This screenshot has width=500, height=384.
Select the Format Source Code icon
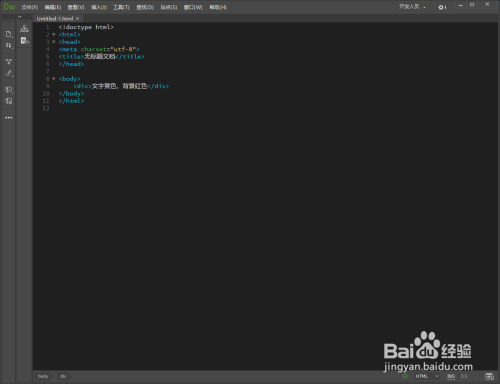tap(9, 73)
